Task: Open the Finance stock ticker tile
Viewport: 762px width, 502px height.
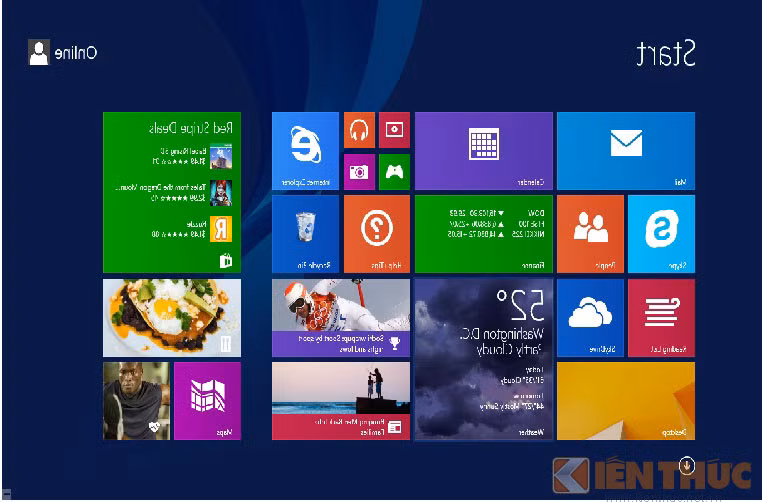Action: coord(483,233)
